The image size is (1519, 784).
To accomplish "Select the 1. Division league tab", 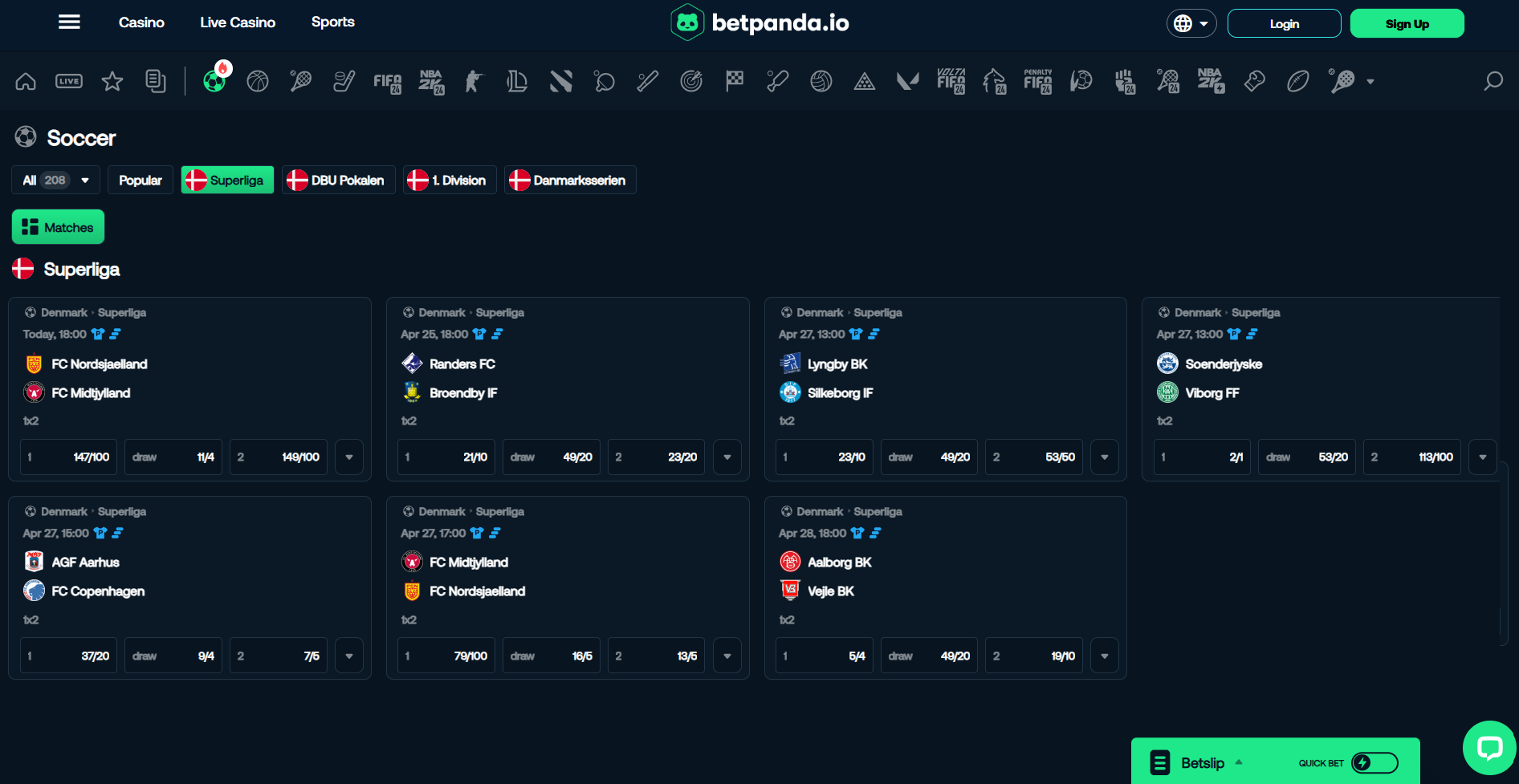I will 450,181.
